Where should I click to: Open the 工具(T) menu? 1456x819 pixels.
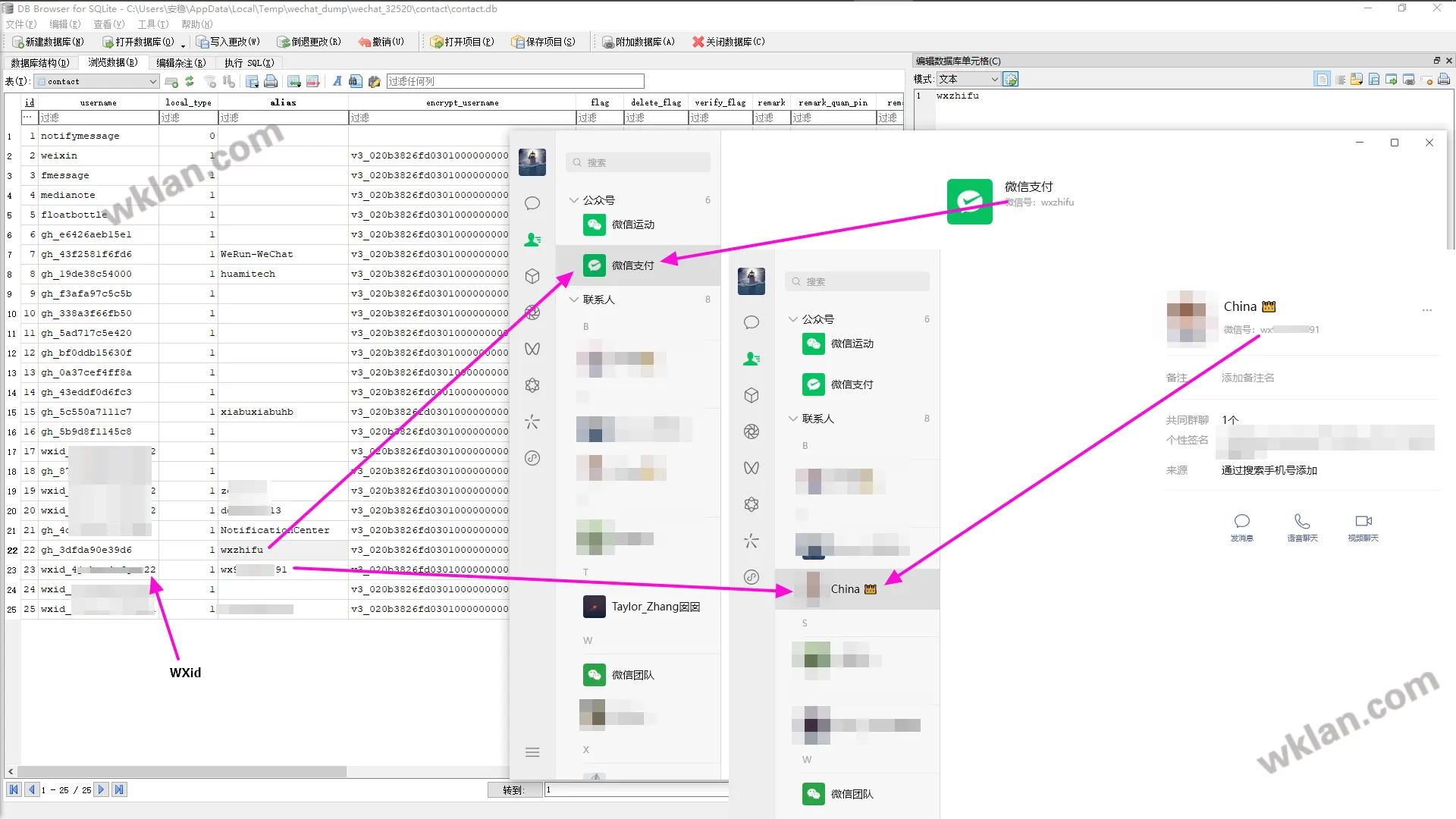(x=153, y=24)
